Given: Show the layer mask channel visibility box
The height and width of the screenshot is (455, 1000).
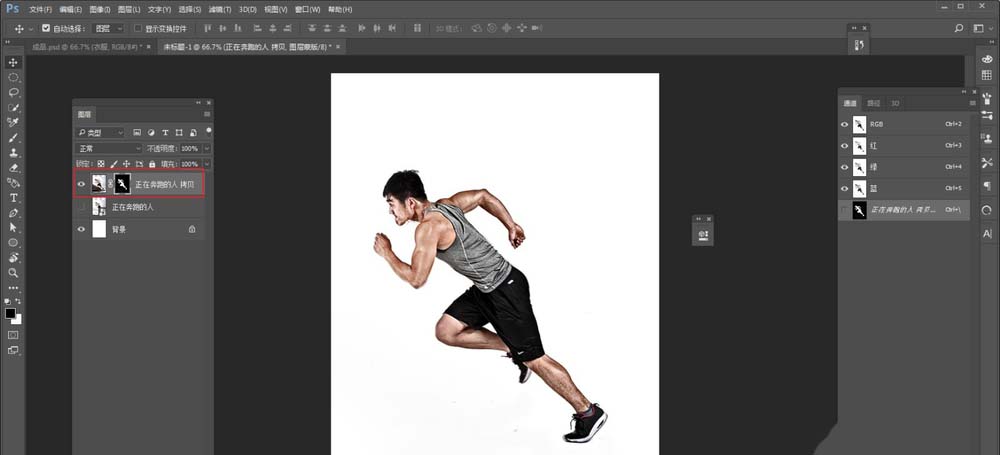Looking at the screenshot, I should point(844,210).
